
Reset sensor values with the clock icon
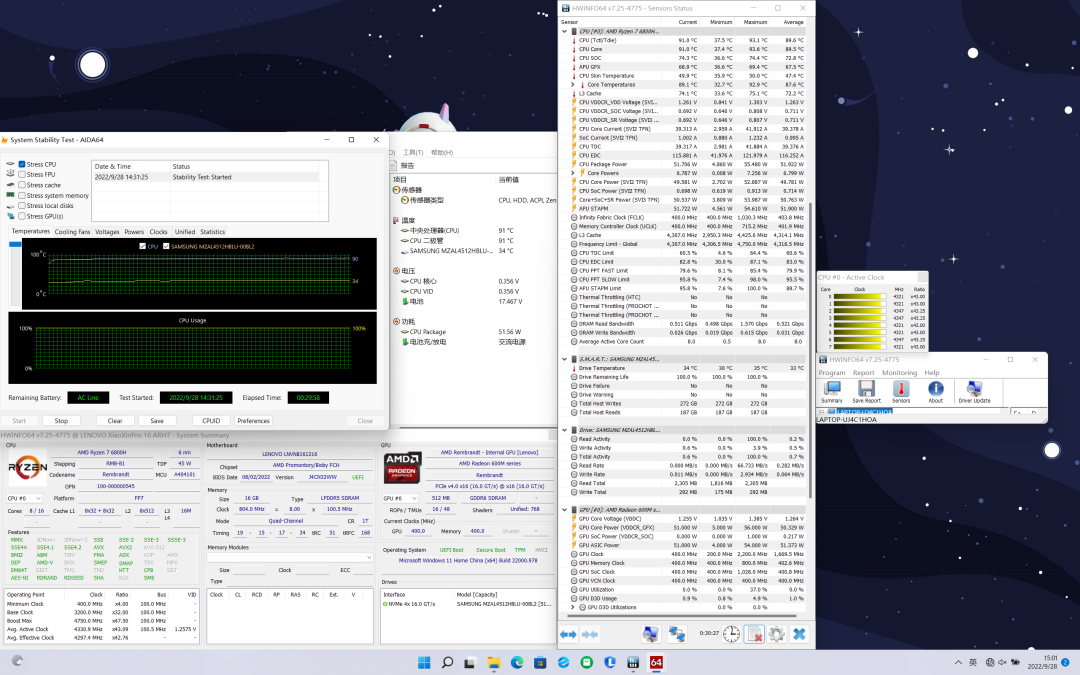(x=732, y=634)
